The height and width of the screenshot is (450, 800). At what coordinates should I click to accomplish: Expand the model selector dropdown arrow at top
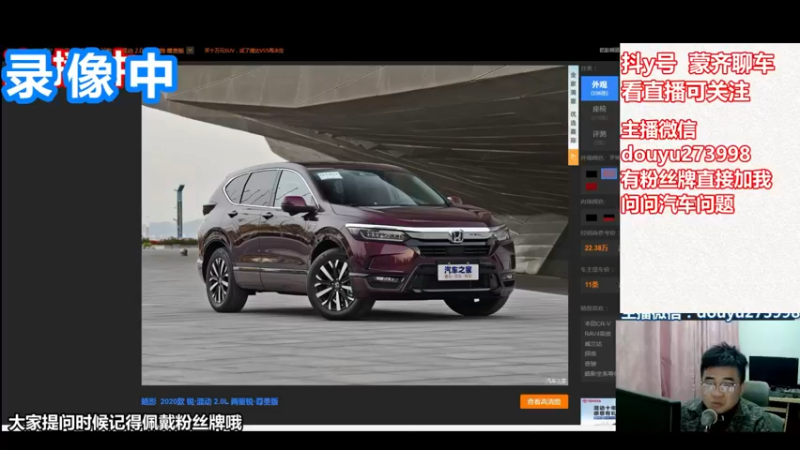click(x=190, y=51)
